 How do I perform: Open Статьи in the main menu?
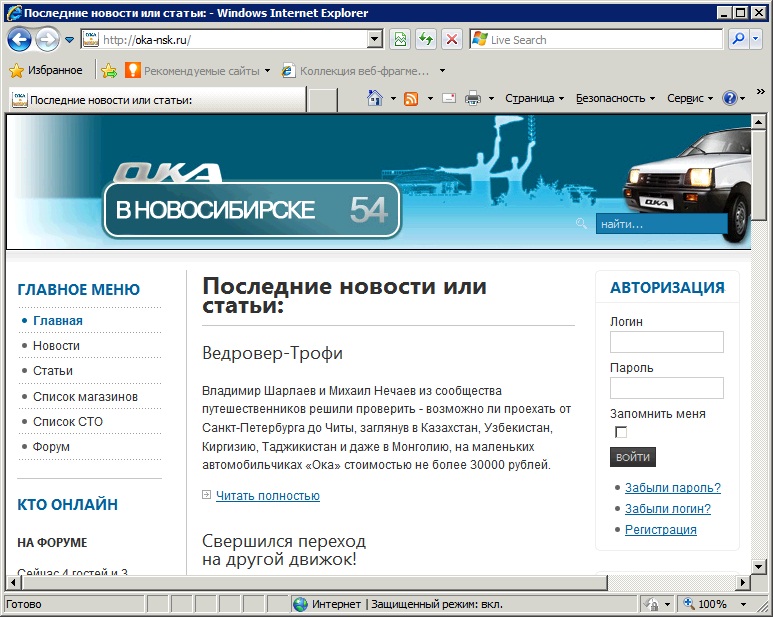[53, 371]
